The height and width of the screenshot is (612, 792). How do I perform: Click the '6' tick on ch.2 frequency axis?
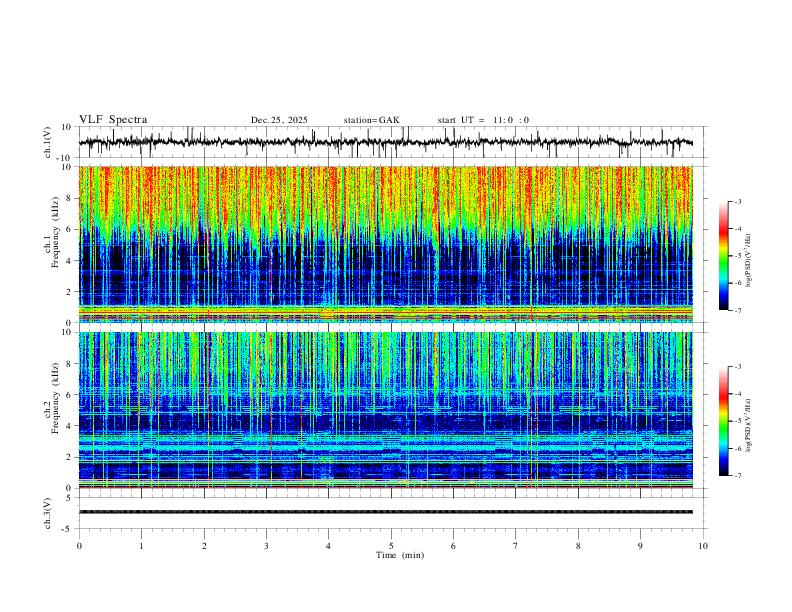click(x=69, y=394)
